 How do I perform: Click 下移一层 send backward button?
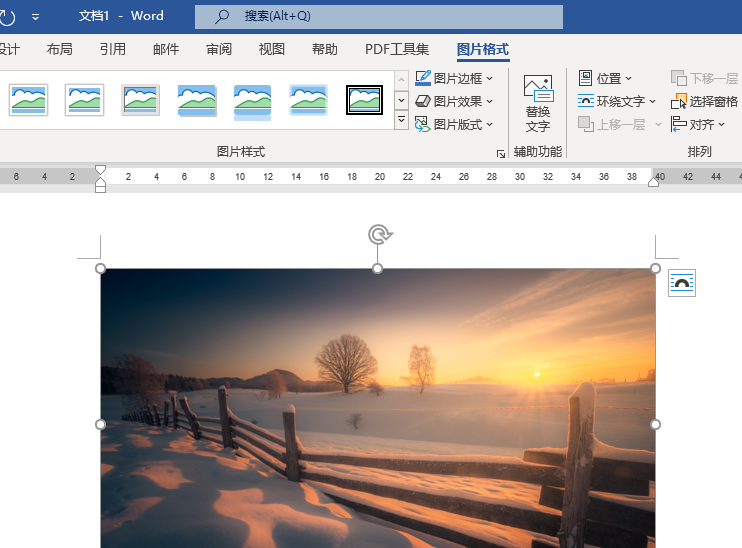pos(705,78)
